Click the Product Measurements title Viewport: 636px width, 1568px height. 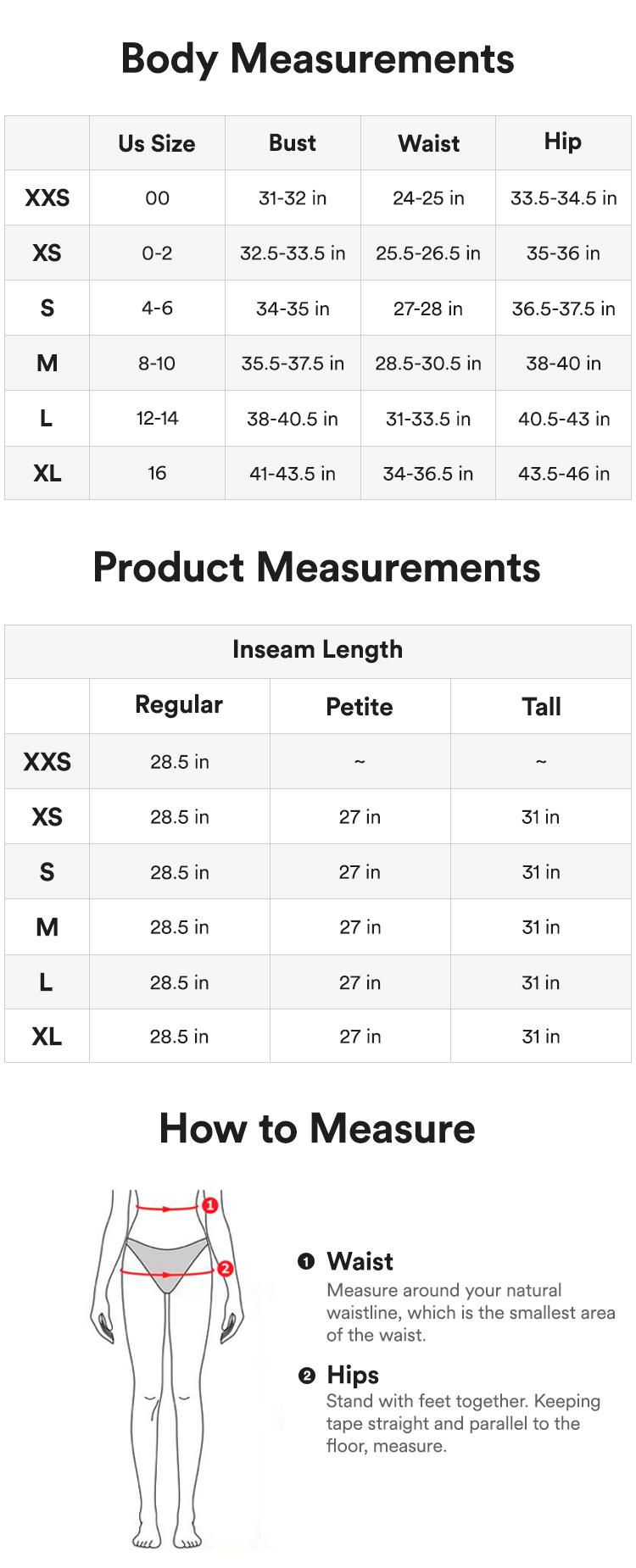point(316,567)
